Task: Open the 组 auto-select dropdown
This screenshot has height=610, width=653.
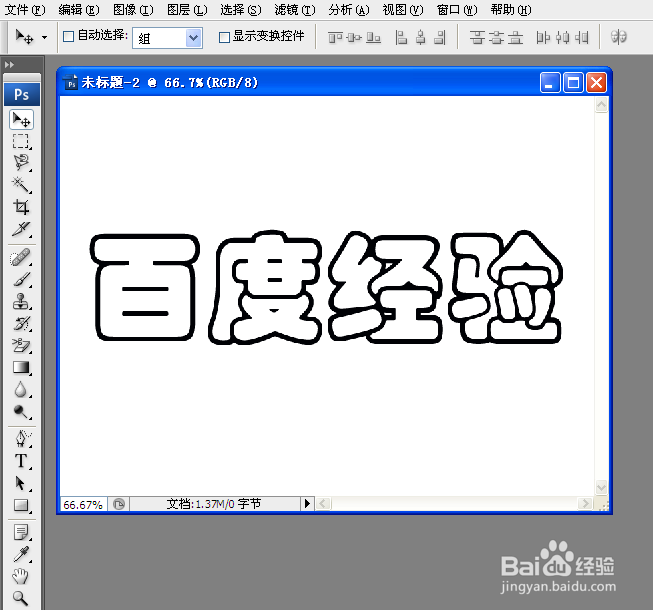Action: [167, 38]
